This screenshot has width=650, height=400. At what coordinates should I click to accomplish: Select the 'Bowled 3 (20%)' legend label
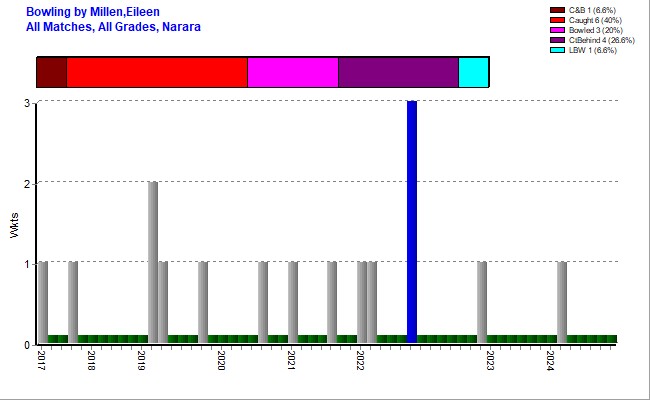tap(595, 30)
